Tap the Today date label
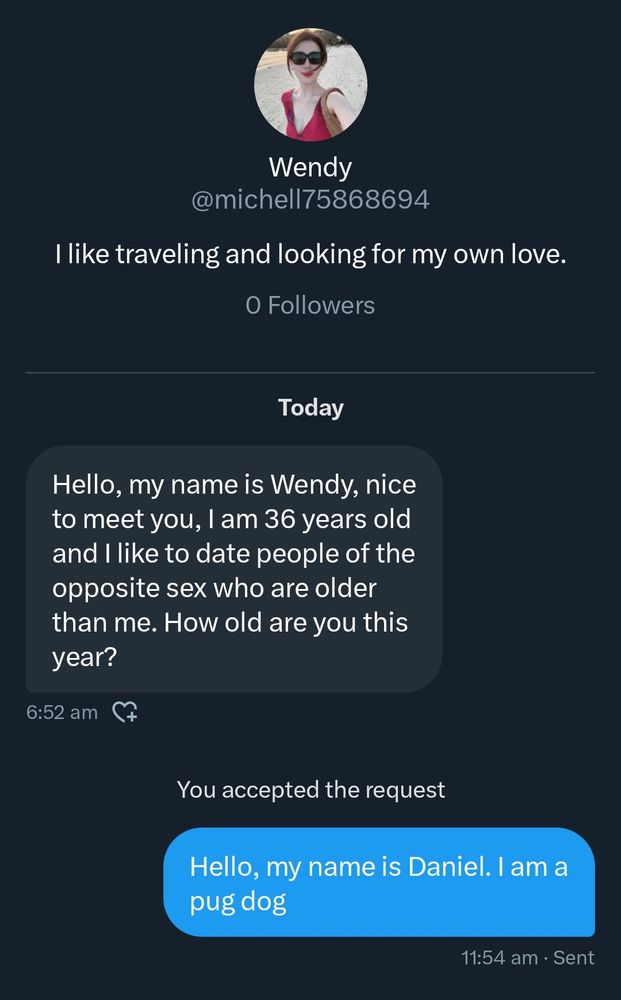Viewport: 621px width, 1000px height. (311, 407)
